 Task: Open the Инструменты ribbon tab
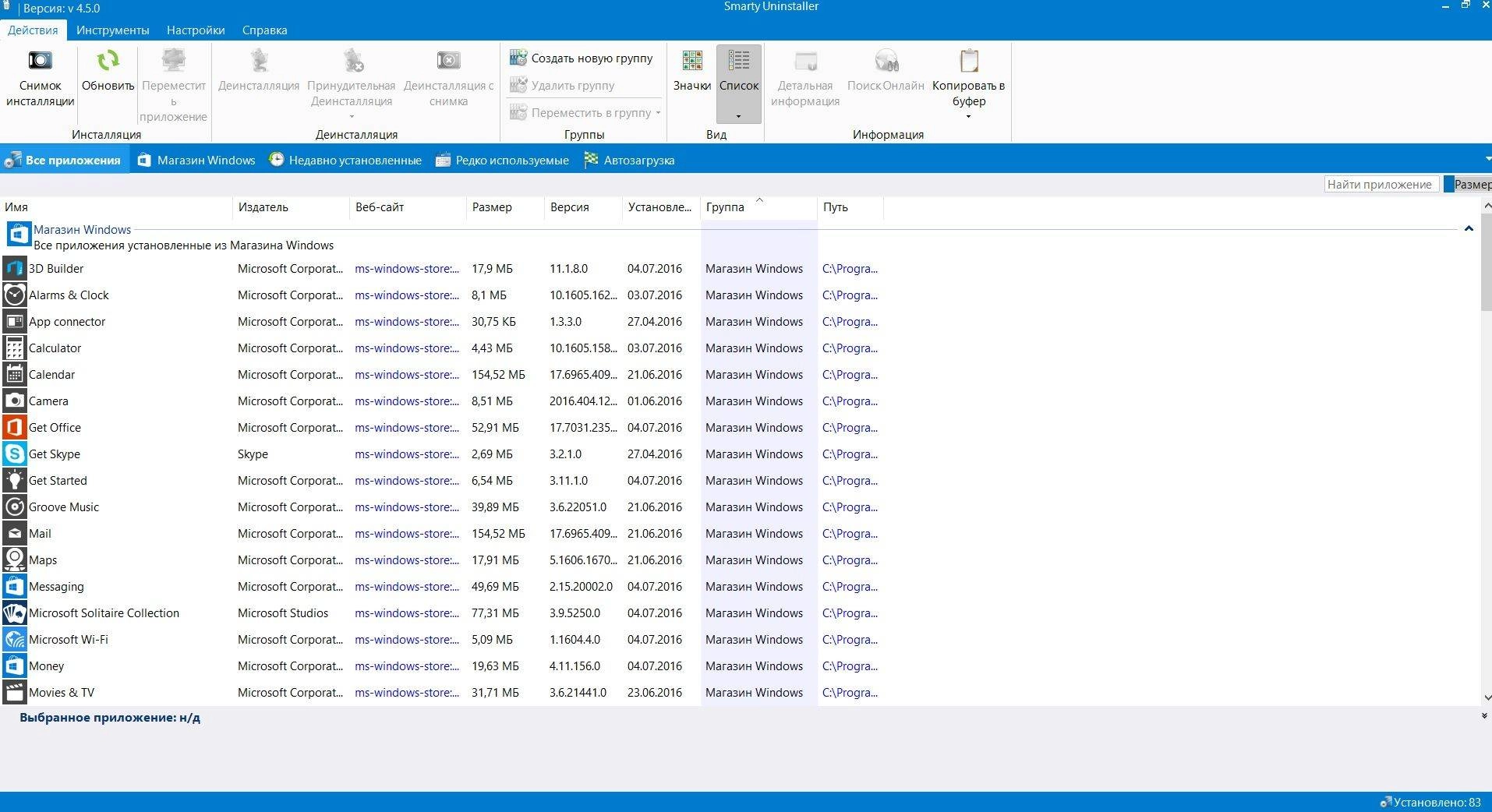pyautogui.click(x=112, y=30)
